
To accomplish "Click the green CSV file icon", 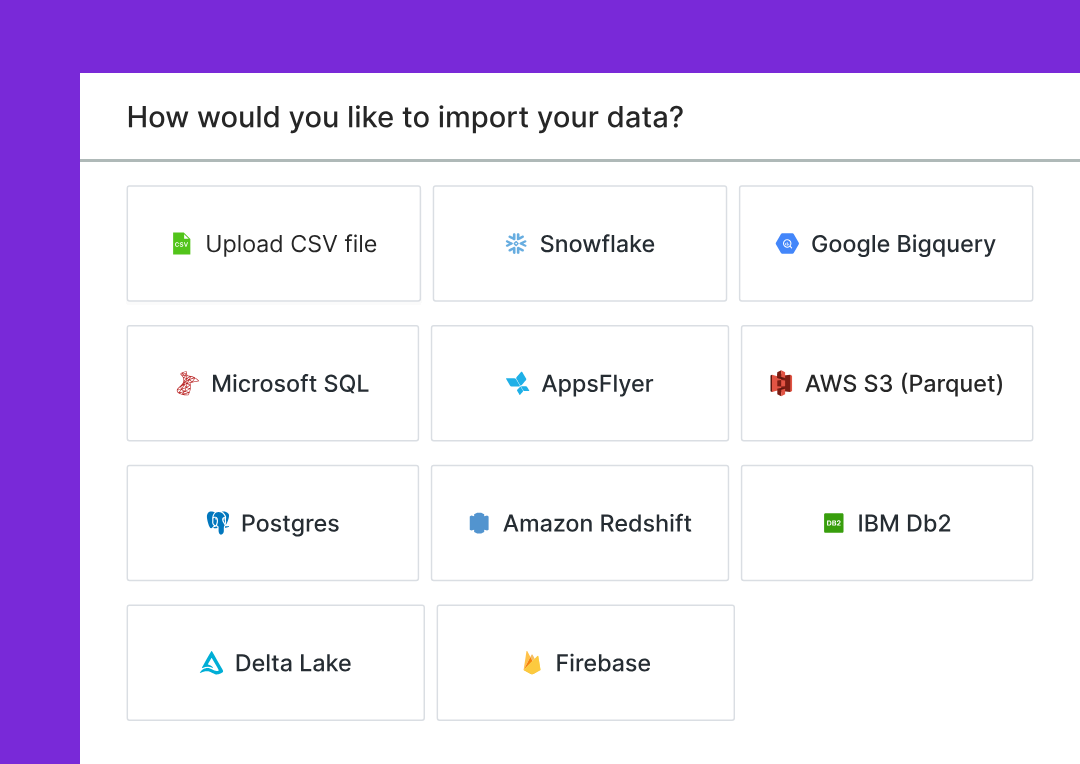I will pos(181,244).
